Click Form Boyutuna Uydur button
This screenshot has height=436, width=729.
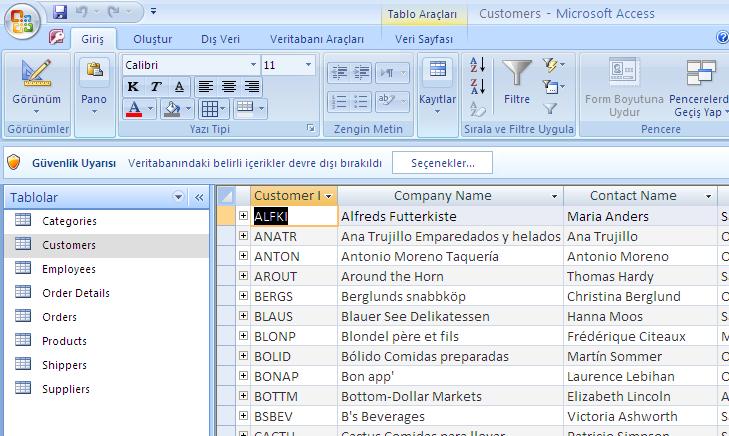pos(624,87)
